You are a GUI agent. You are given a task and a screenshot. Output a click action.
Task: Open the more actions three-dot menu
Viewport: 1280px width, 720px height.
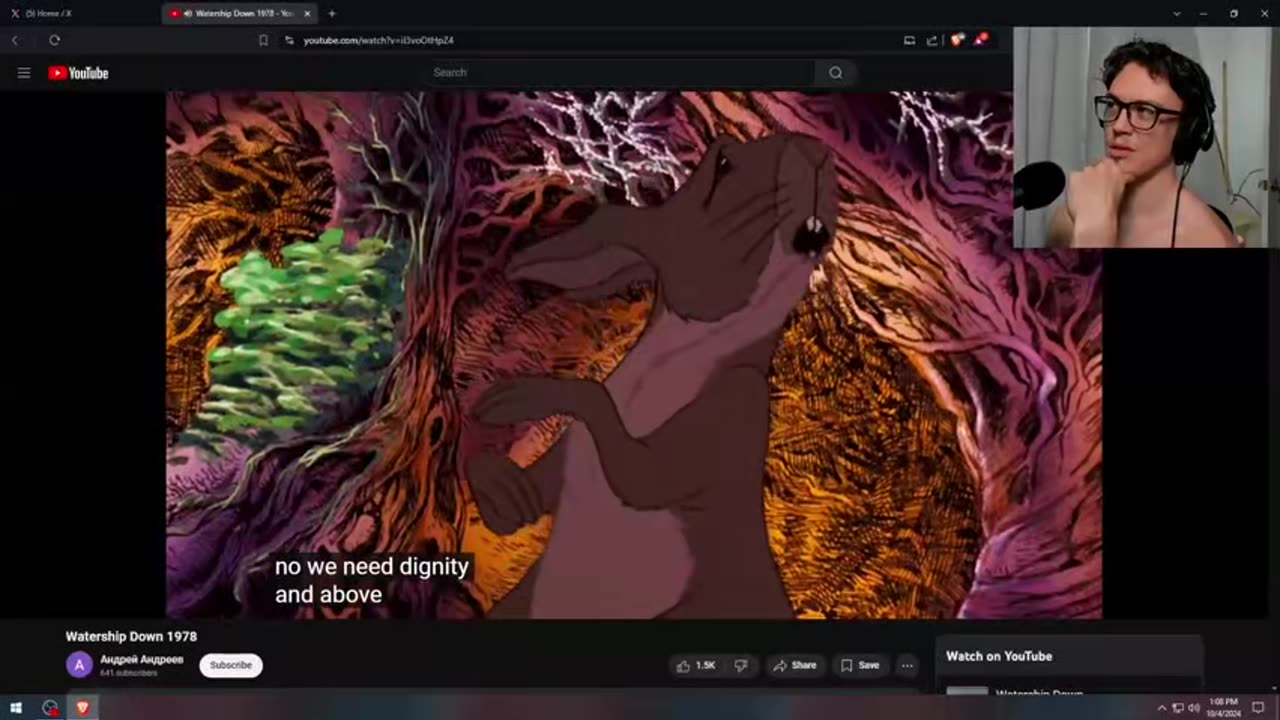pyautogui.click(x=907, y=665)
